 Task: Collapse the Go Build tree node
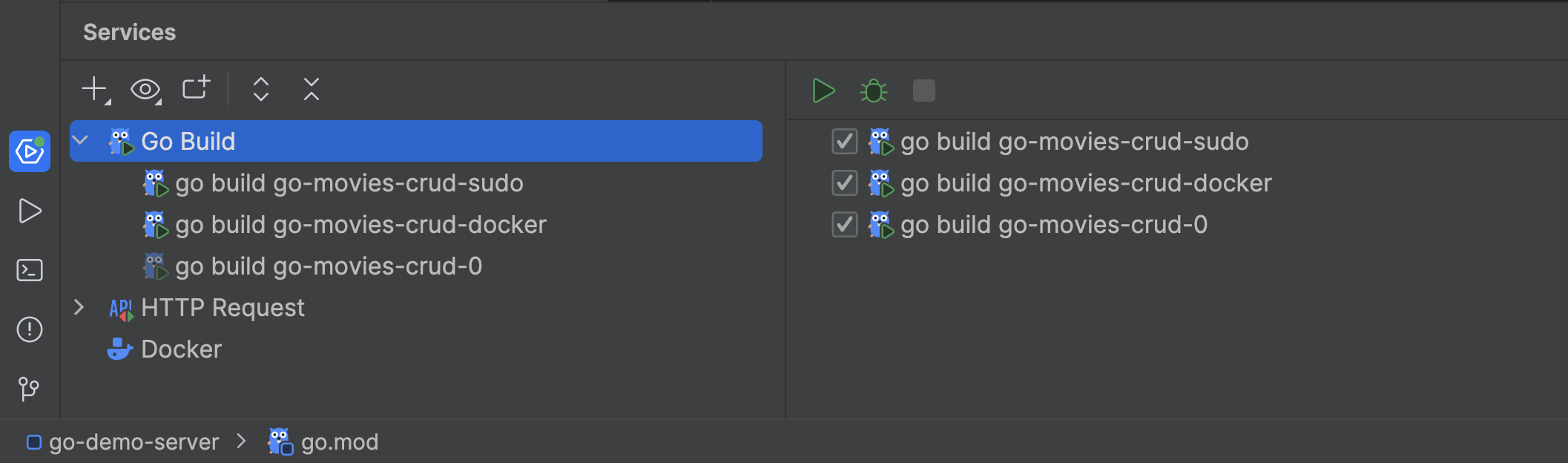[80, 141]
